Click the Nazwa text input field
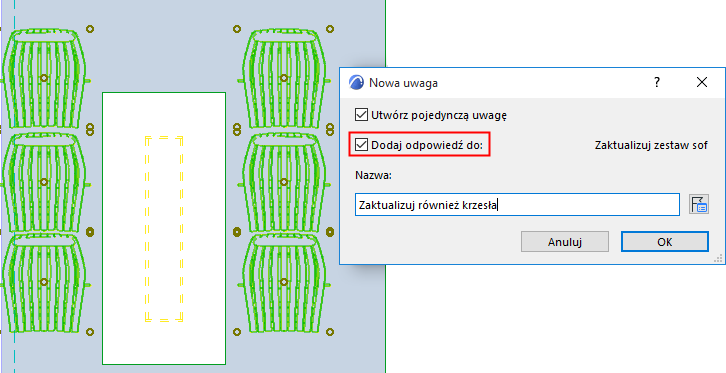The width and height of the screenshot is (726, 373). [x=517, y=205]
